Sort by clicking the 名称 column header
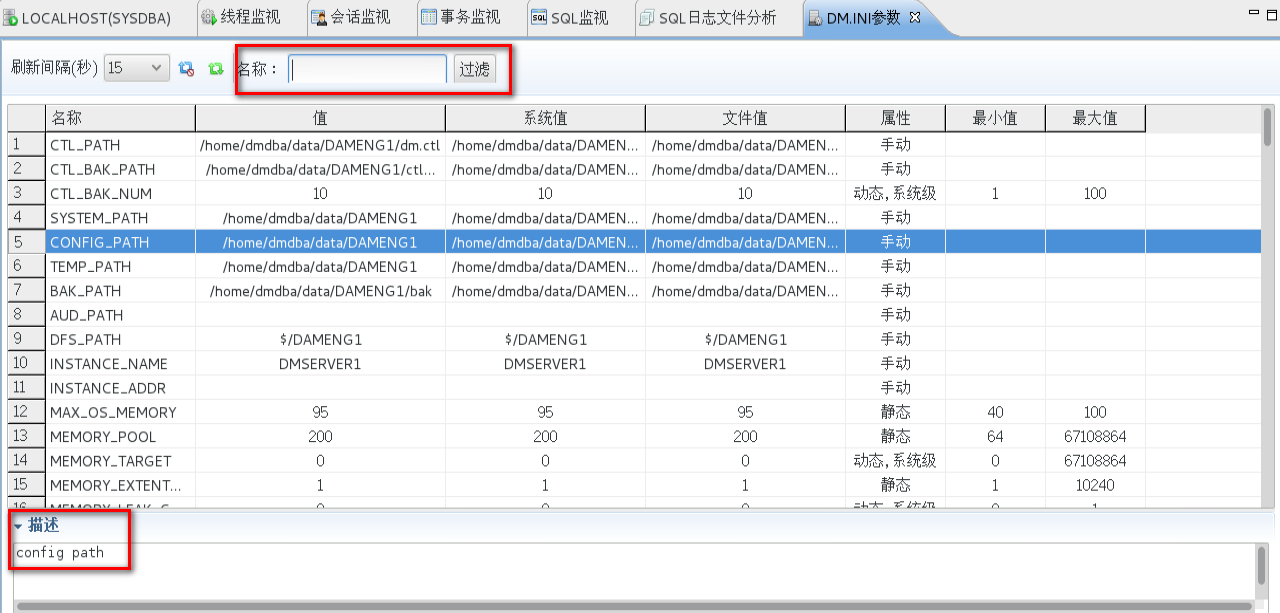The width and height of the screenshot is (1280, 613). coord(120,118)
